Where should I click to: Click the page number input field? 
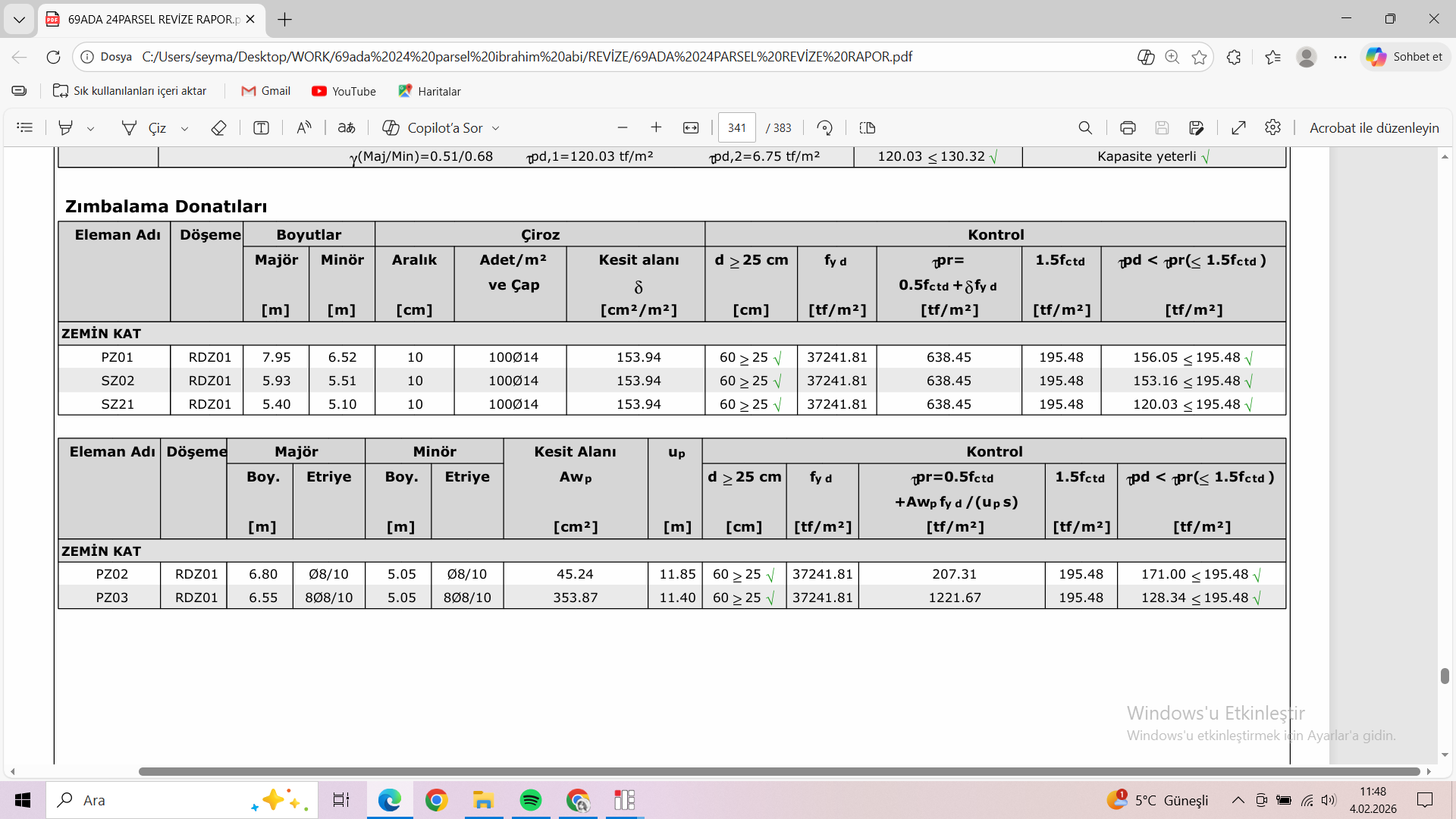coord(736,128)
